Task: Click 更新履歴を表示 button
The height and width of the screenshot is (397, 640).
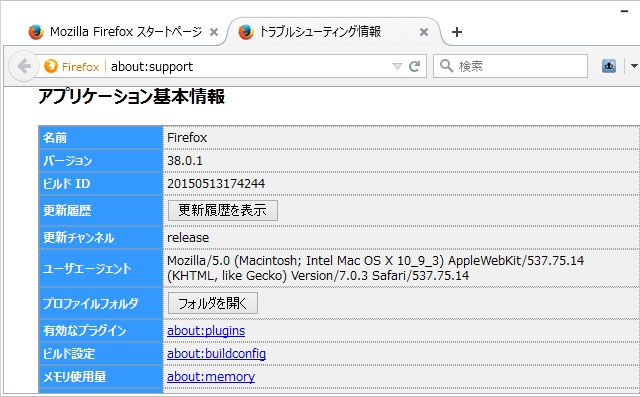Action: (x=223, y=210)
